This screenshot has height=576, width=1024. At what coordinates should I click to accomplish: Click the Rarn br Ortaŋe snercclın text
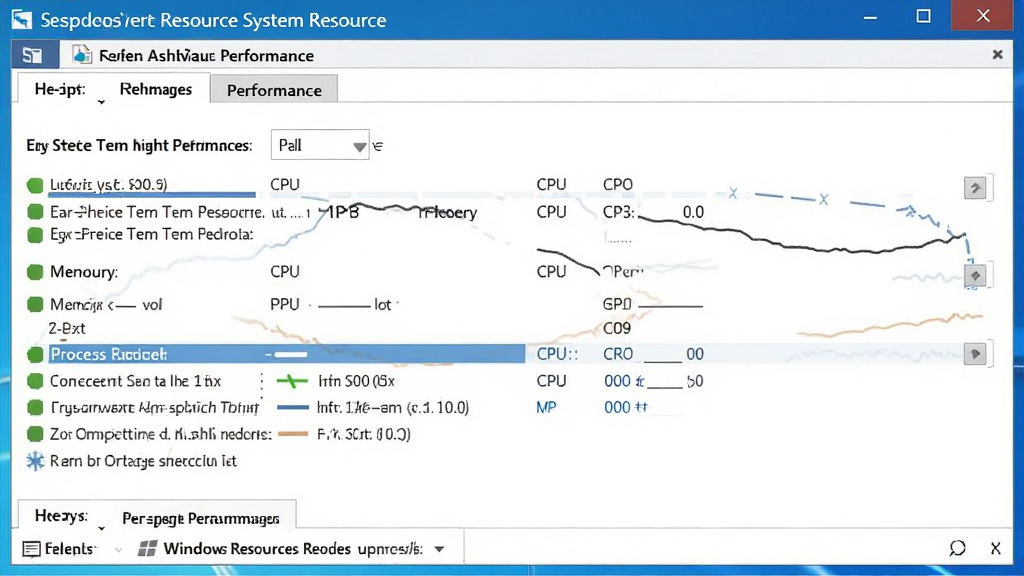143,461
